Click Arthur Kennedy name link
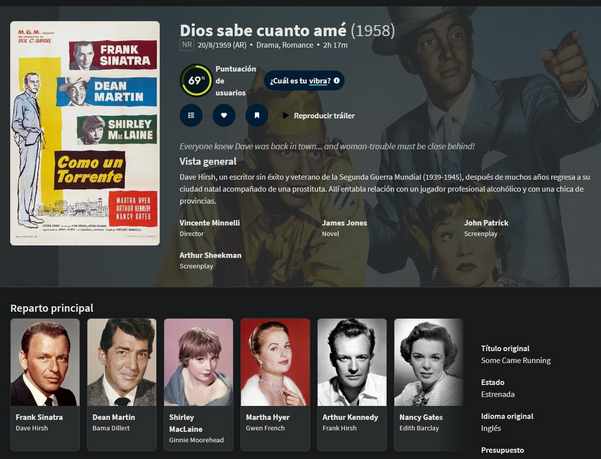The height and width of the screenshot is (459, 601). (350, 417)
